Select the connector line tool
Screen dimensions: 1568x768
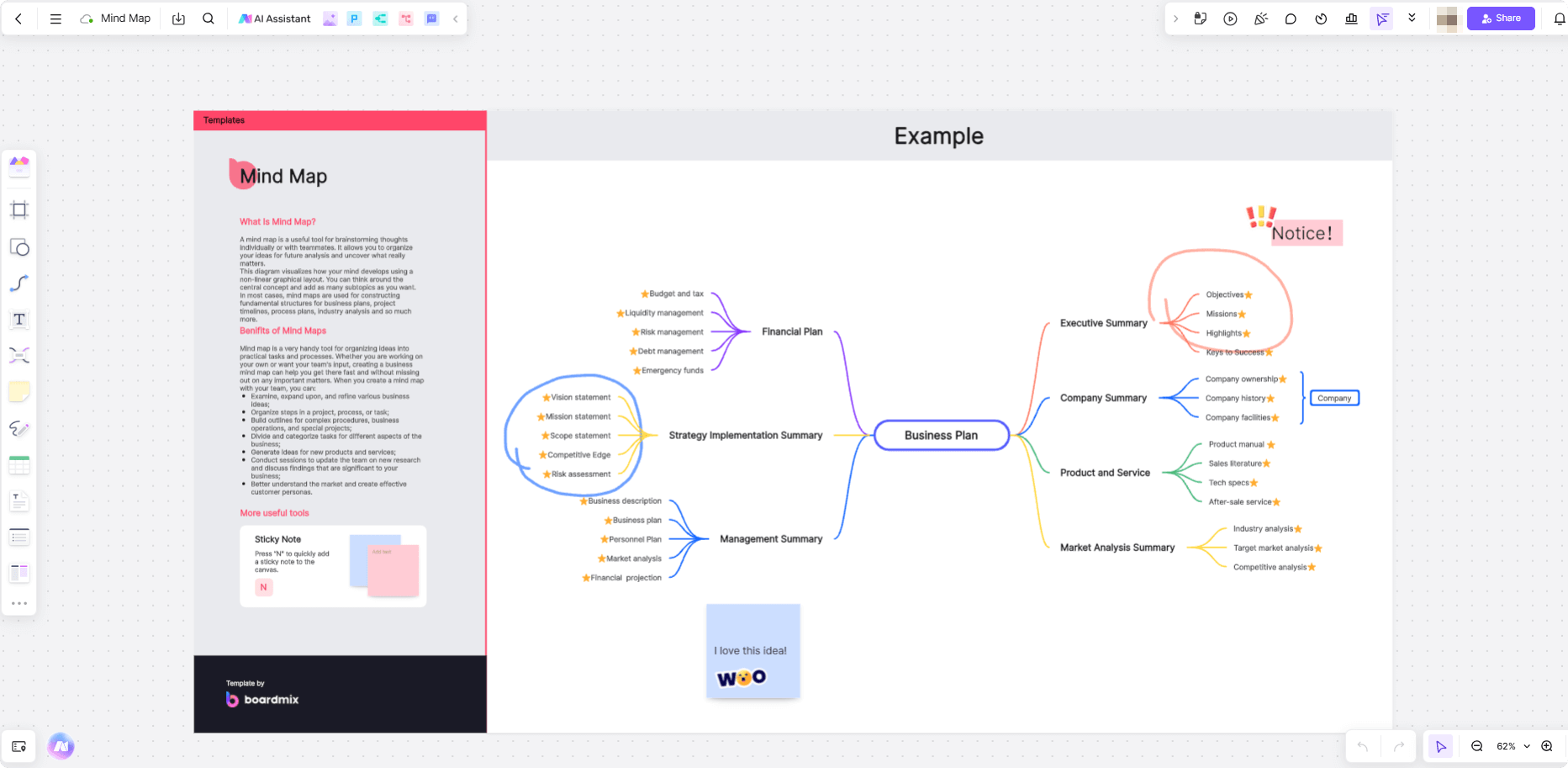tap(19, 283)
